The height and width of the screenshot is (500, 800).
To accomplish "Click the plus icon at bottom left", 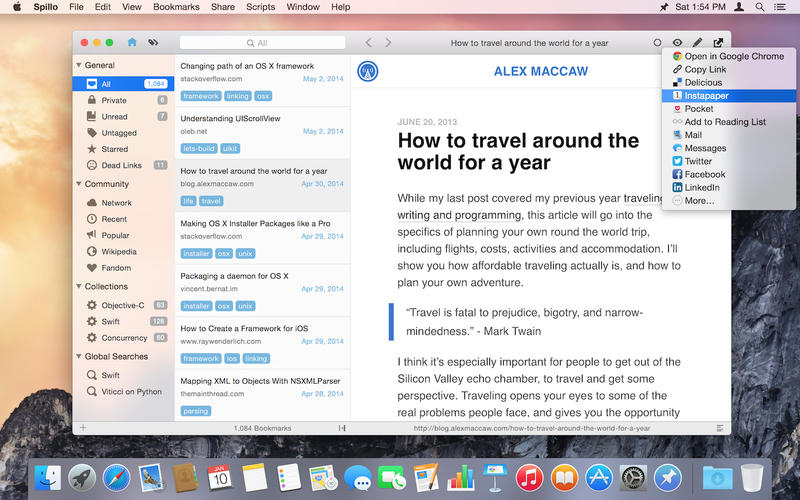I will (x=83, y=428).
